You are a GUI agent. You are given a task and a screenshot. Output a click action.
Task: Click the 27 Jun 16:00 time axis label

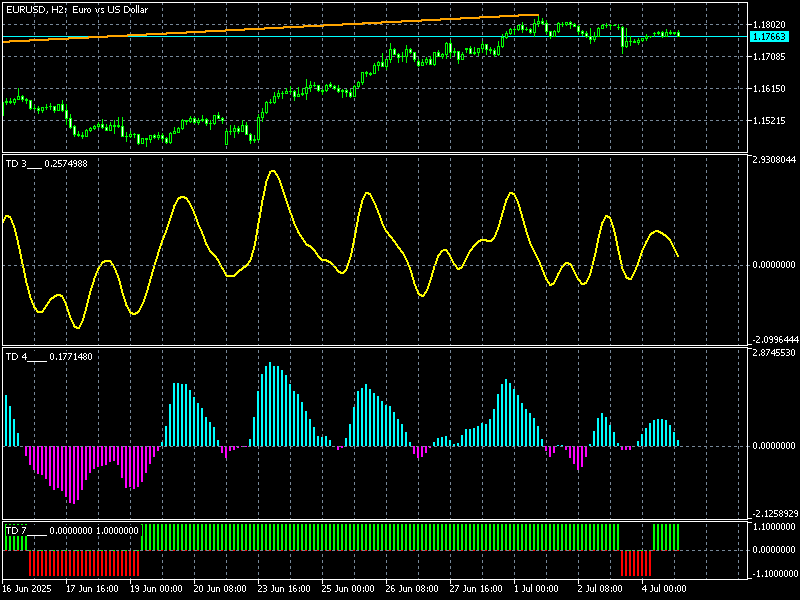point(476,588)
